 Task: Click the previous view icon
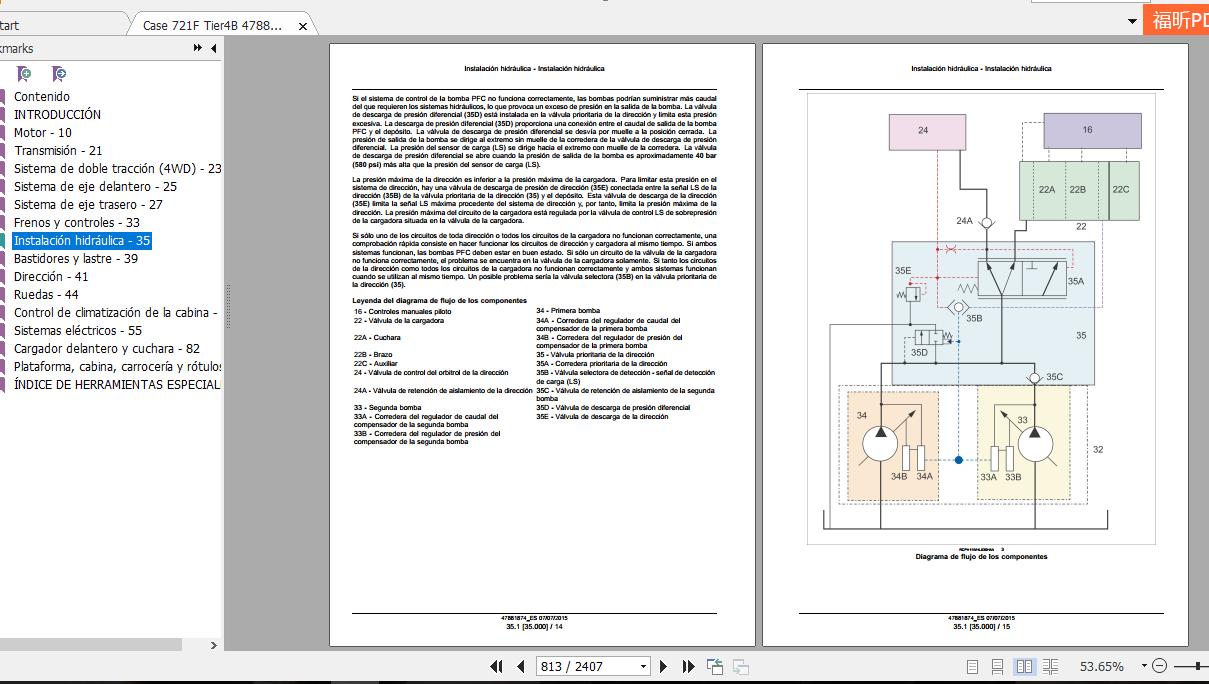point(715,666)
